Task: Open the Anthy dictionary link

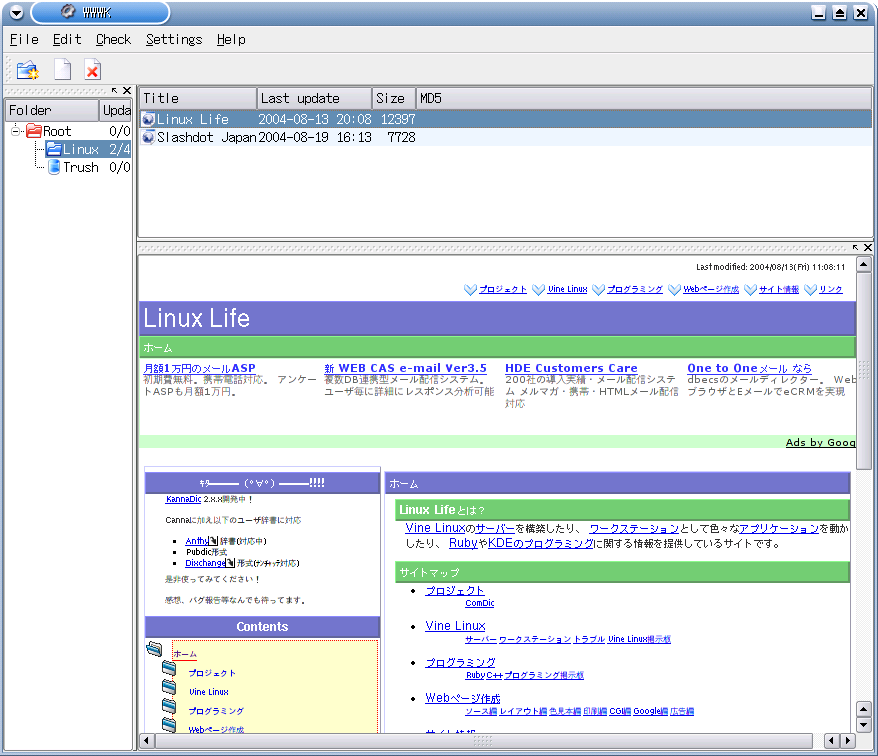Action: 197,541
